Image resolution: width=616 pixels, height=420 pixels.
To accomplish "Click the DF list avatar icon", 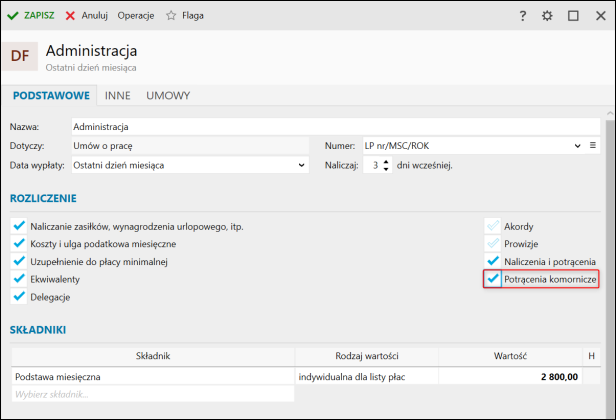I will click(20, 56).
